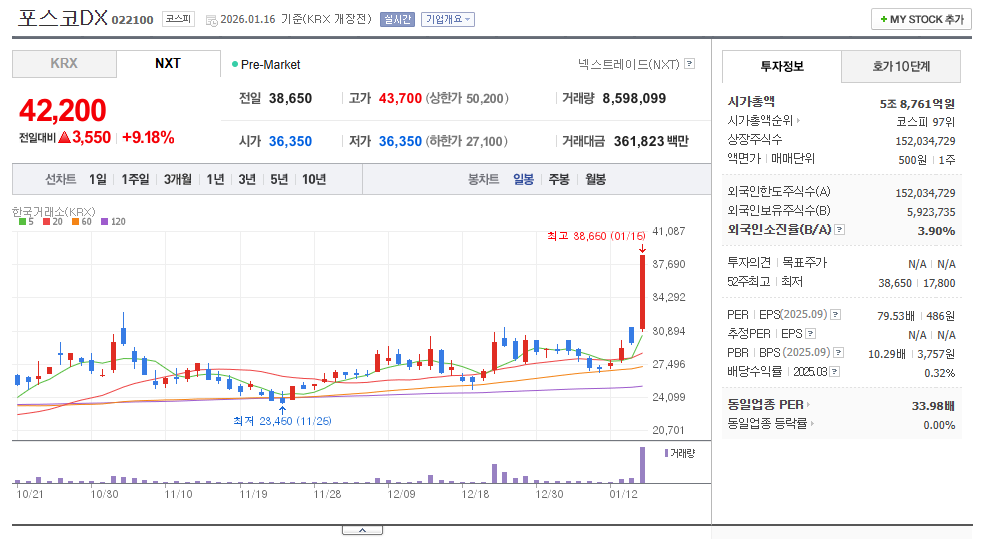Click the 전일 value 38,650

tap(290, 99)
